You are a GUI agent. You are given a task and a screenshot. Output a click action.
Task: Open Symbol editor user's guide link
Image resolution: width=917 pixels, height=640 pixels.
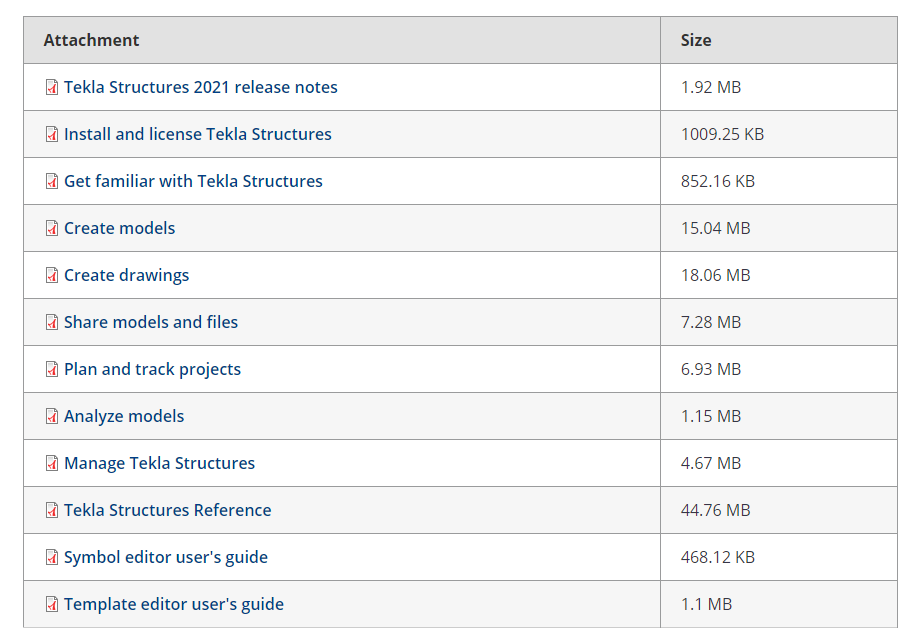pos(166,558)
